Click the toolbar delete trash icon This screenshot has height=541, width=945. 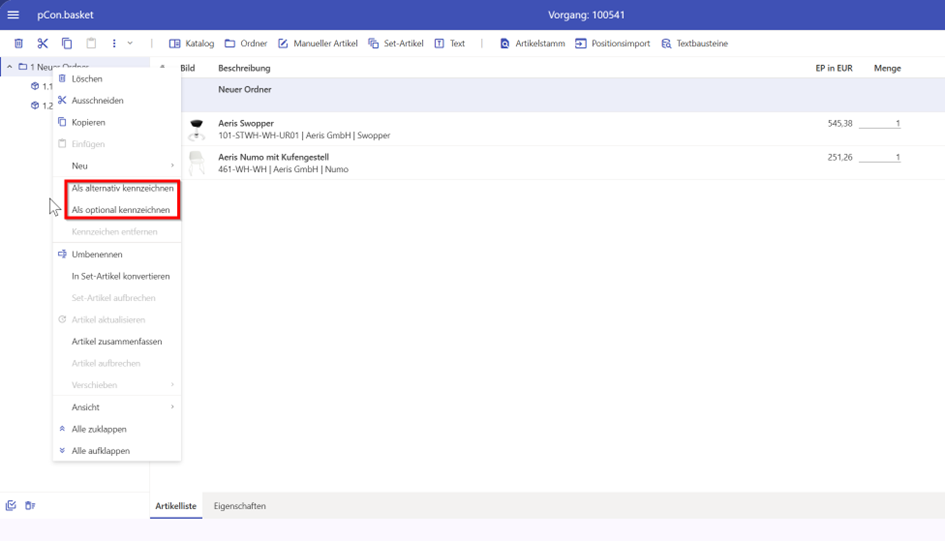tap(18, 44)
